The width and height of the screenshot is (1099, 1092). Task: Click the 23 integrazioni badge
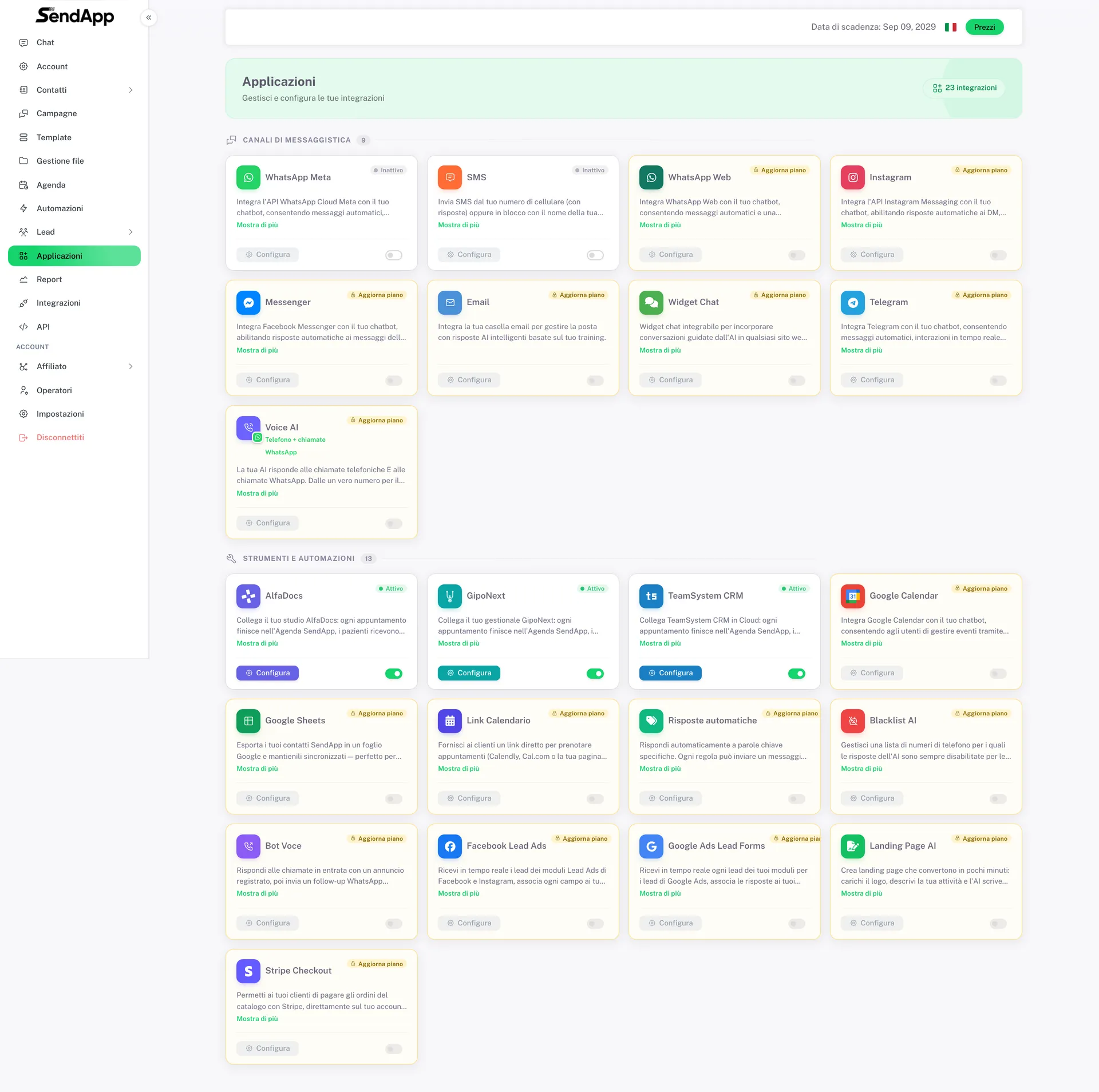(x=964, y=88)
